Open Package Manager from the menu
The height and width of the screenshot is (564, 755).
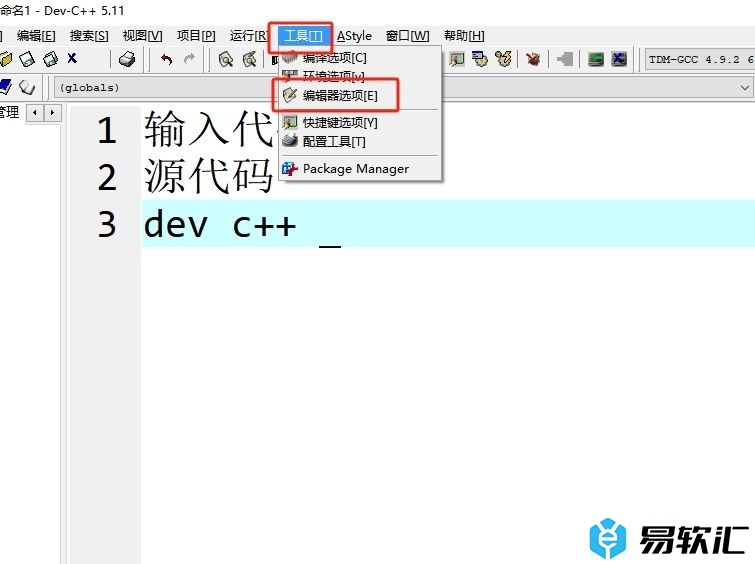[x=360, y=169]
